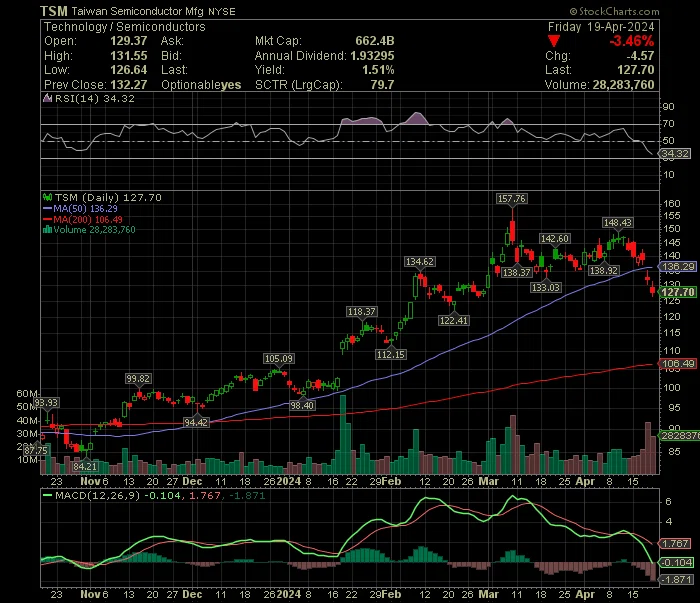Click the Friday 19-Apr-2024 date text
The height and width of the screenshot is (603, 700).
pos(601,27)
